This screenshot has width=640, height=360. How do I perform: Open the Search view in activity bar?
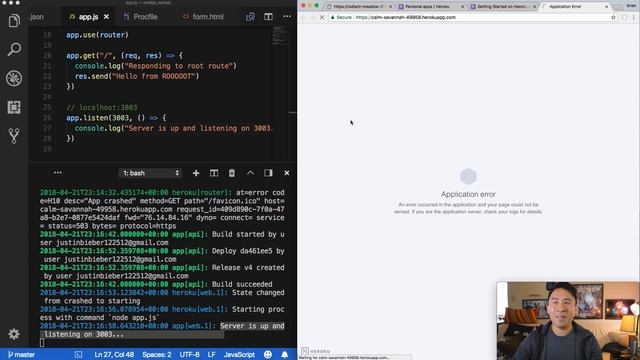pos(14,49)
